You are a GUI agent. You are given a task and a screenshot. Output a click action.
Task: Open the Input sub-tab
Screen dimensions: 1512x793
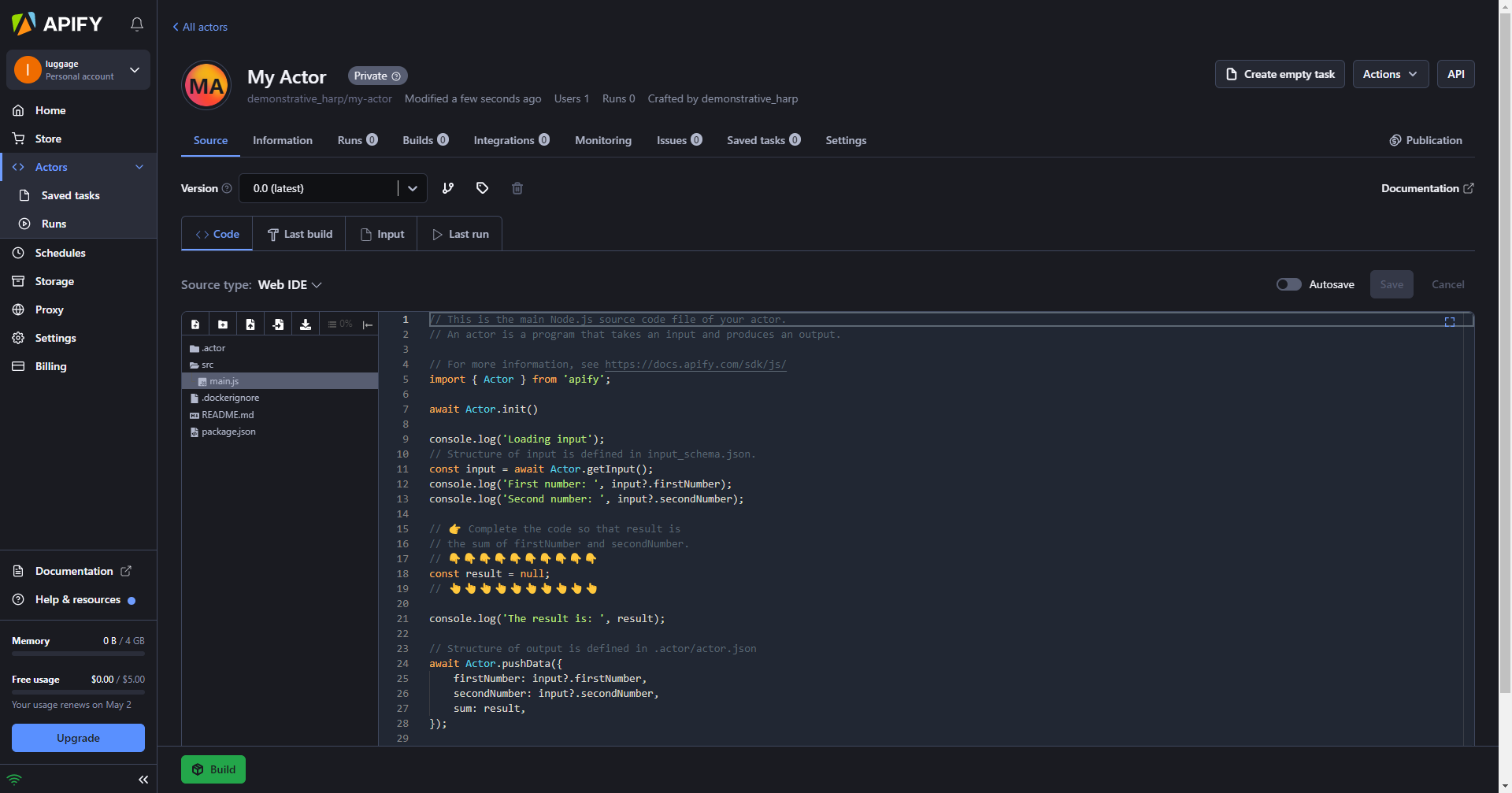(382, 234)
